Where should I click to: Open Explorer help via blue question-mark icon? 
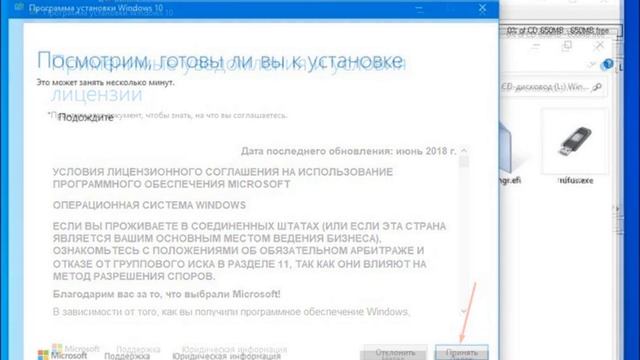click(608, 64)
